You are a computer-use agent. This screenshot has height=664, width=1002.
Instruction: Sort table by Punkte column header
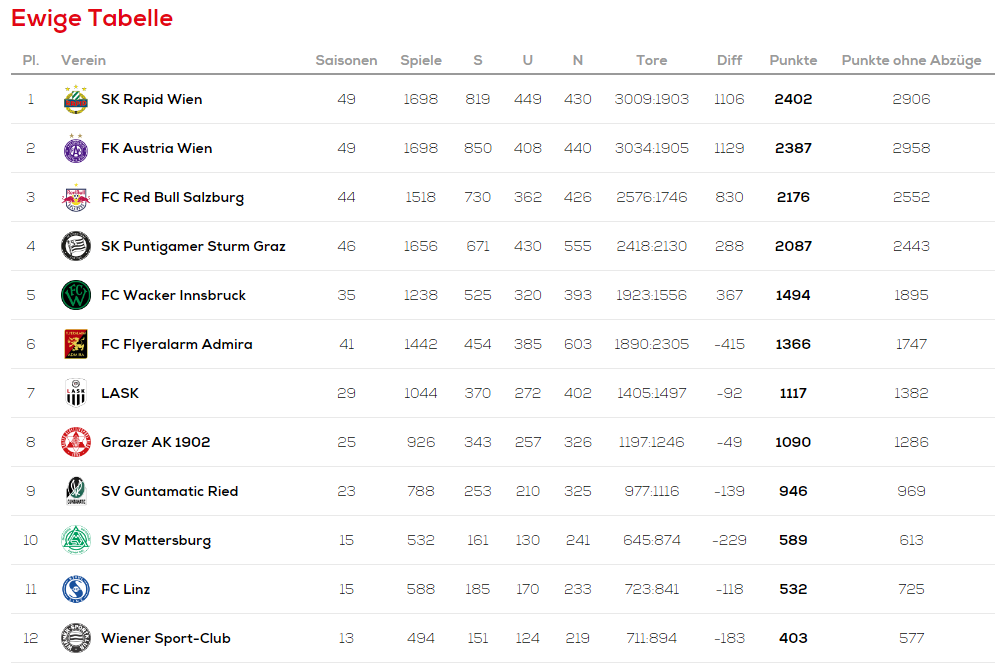coord(793,60)
